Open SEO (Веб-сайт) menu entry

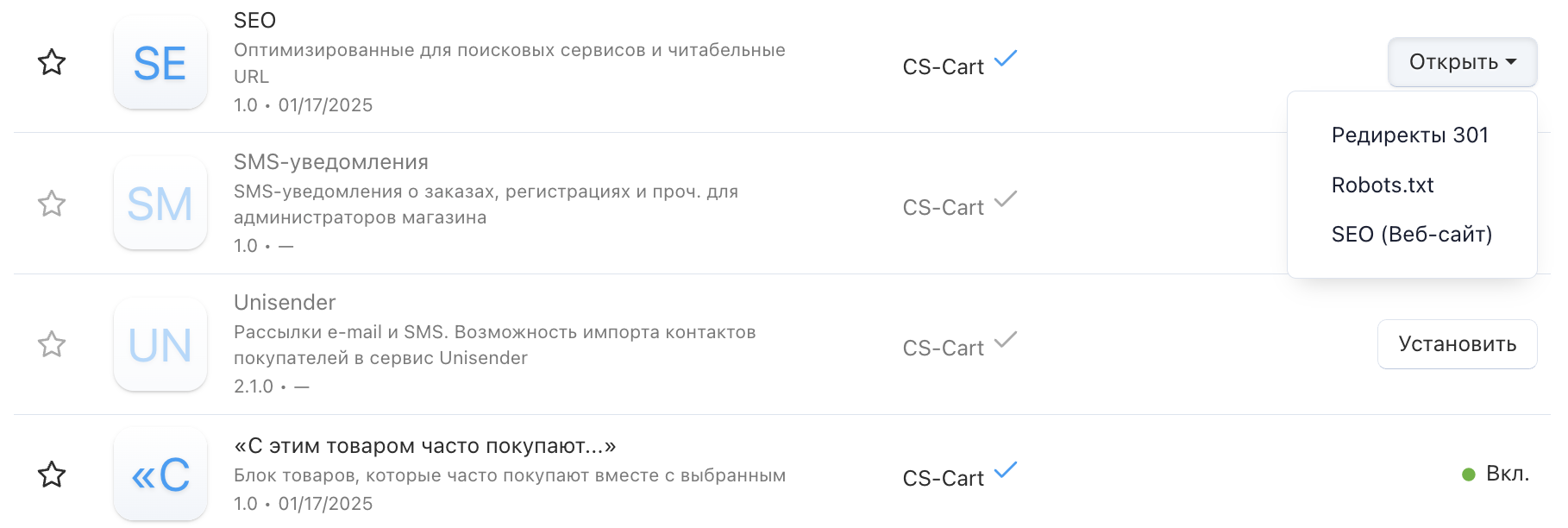click(x=1412, y=235)
